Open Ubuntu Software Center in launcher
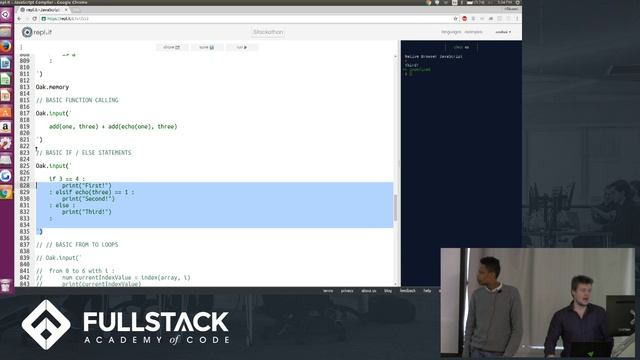 [x=6, y=111]
